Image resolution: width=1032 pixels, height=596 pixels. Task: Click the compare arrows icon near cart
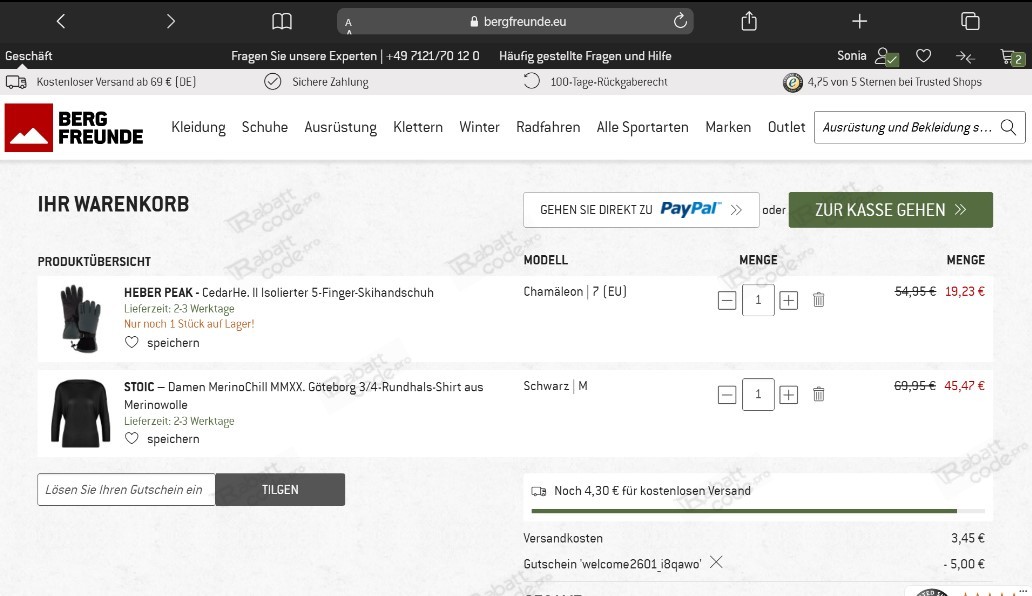click(x=964, y=56)
